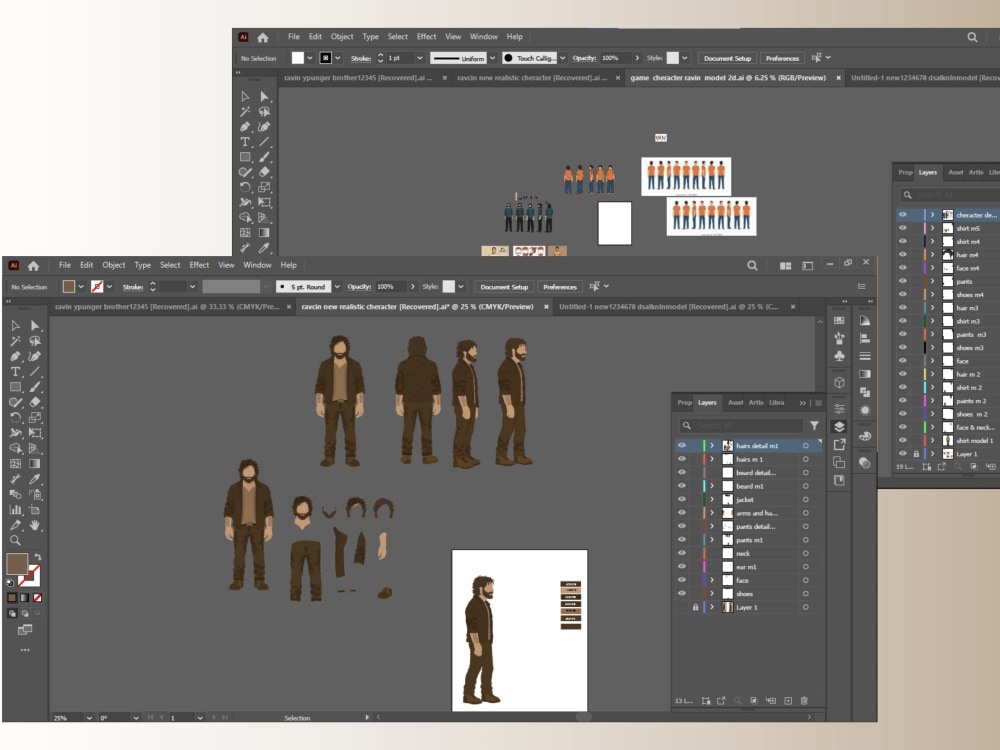Select the Selection tool in front window
This screenshot has width=1000, height=750.
[16, 326]
